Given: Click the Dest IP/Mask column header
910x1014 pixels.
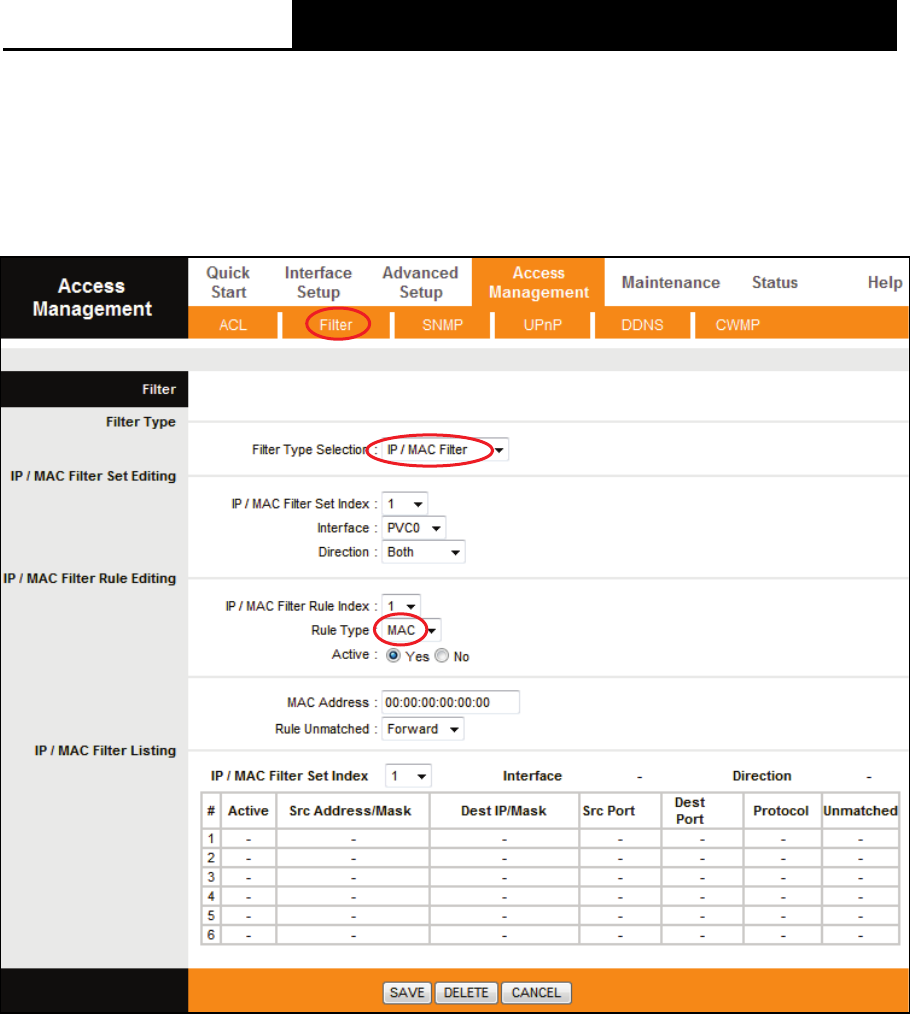Looking at the screenshot, I should click(504, 811).
